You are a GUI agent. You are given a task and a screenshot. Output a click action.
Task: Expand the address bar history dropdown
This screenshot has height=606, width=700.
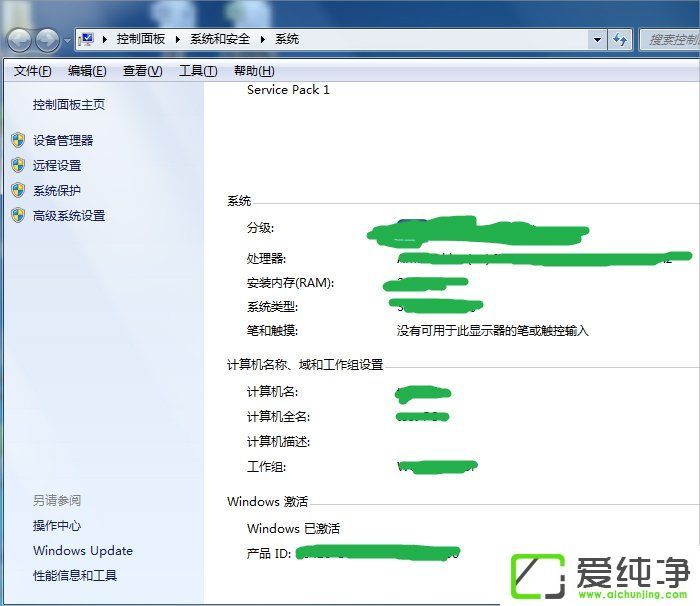click(x=597, y=39)
